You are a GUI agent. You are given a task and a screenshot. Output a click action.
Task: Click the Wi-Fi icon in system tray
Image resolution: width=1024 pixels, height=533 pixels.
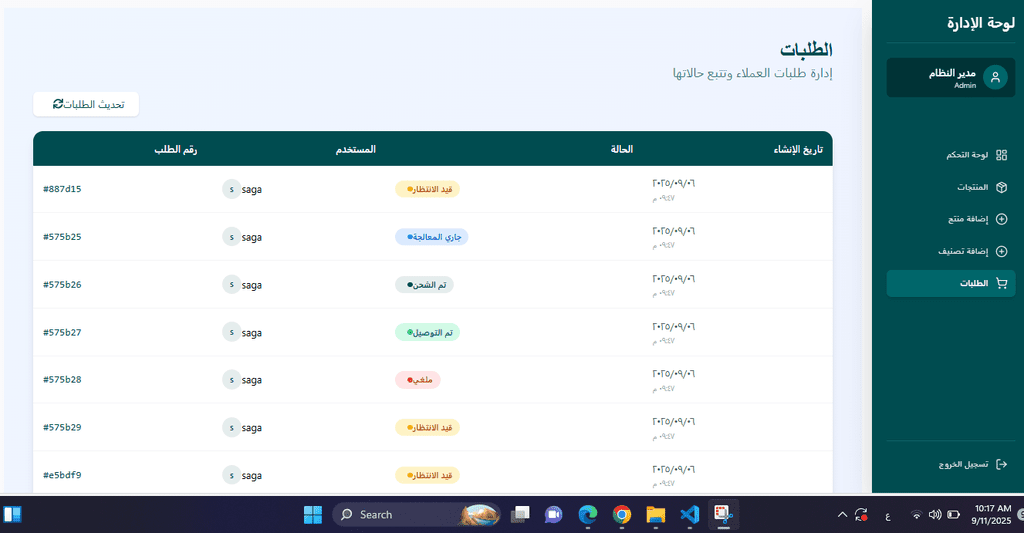click(916, 515)
